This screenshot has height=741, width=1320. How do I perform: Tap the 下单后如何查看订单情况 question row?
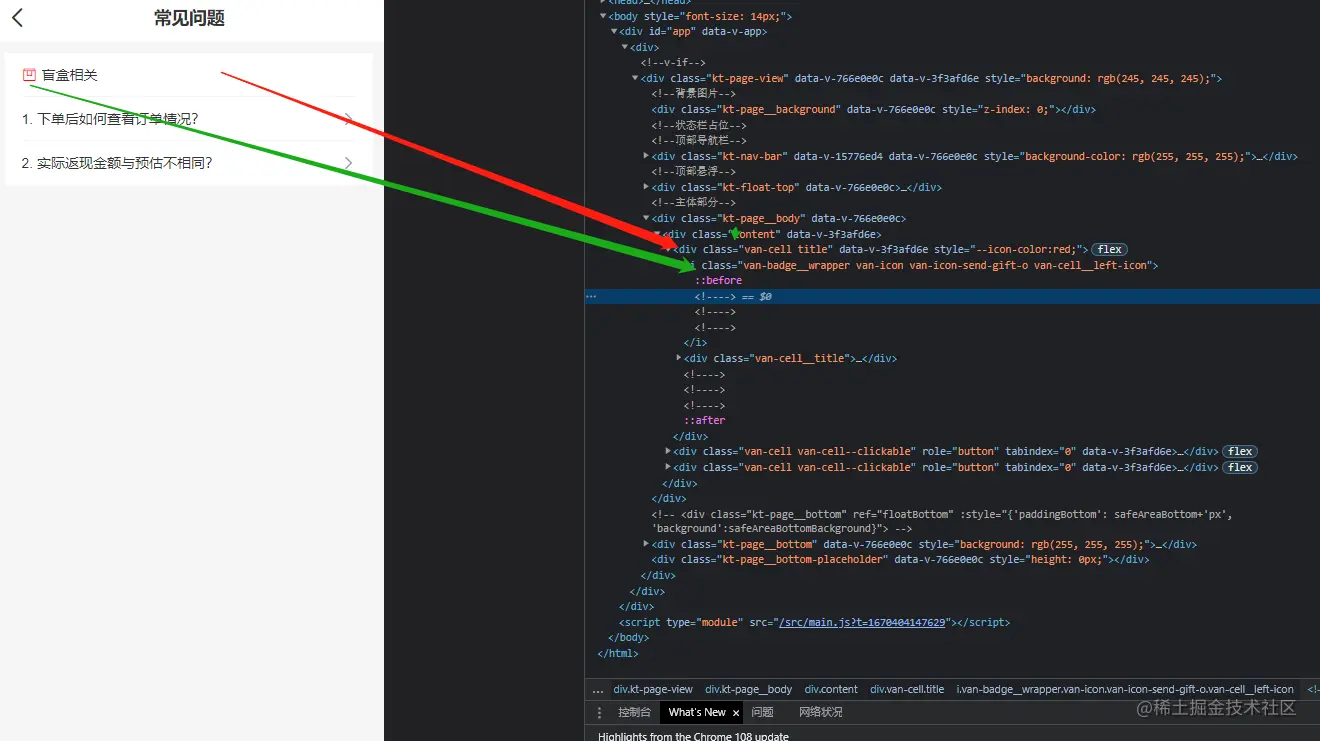tap(189, 119)
